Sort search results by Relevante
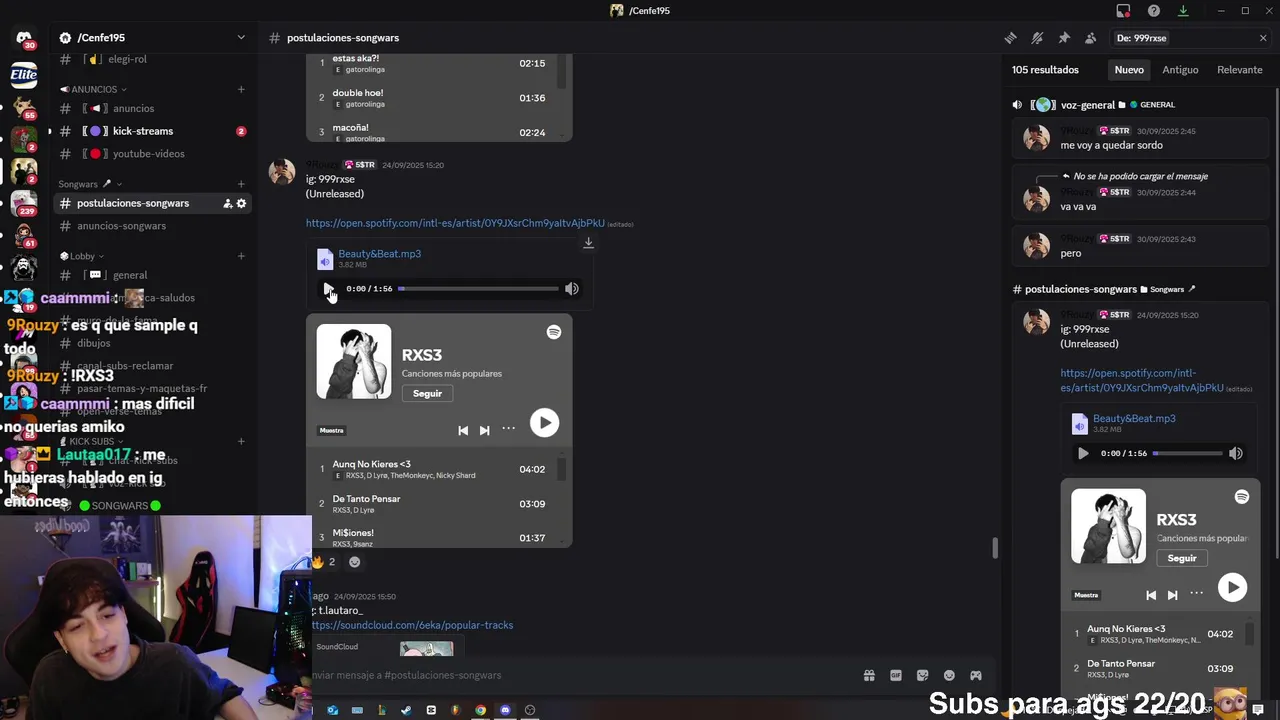 coord(1239,70)
